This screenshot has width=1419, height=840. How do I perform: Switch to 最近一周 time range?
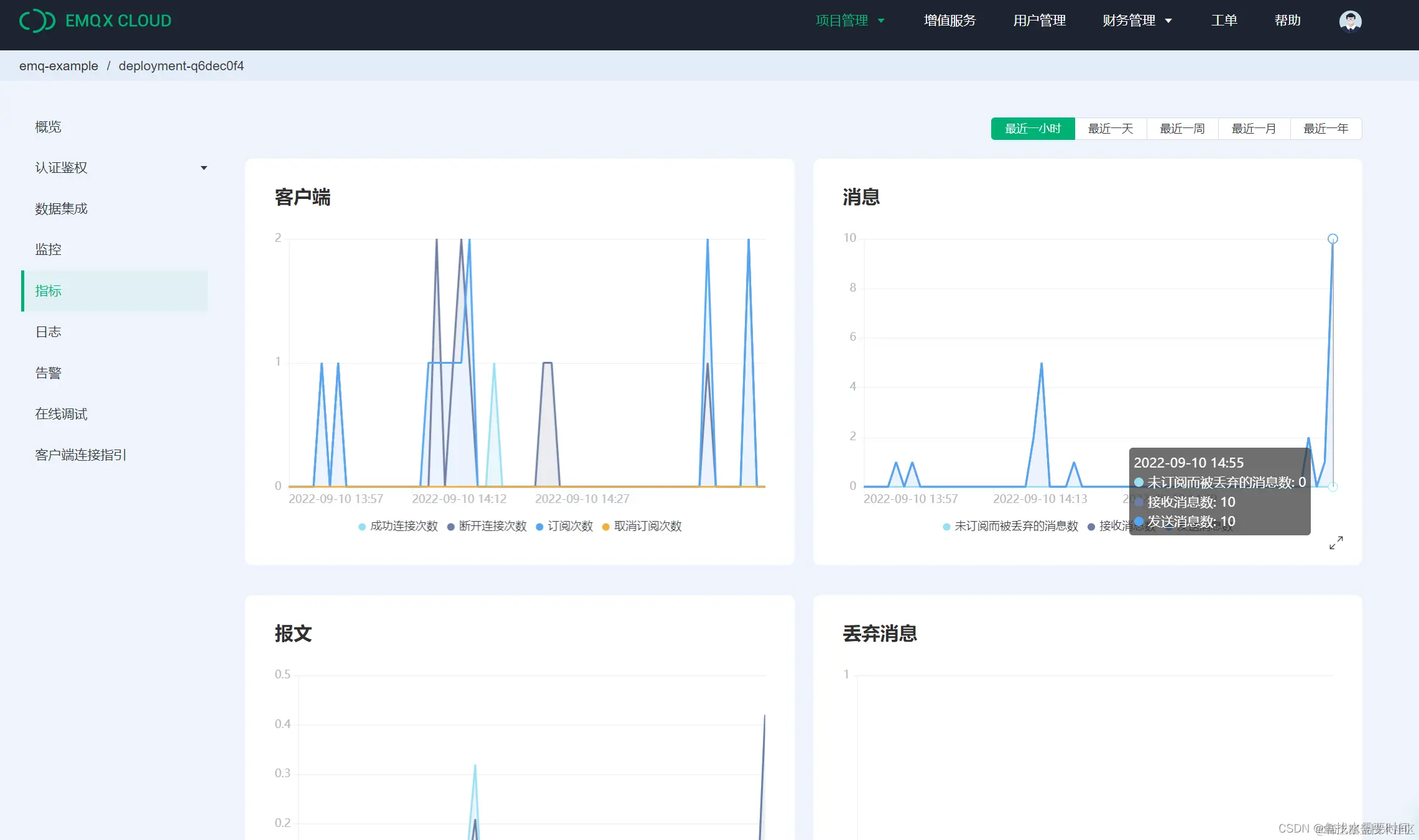pyautogui.click(x=1182, y=129)
